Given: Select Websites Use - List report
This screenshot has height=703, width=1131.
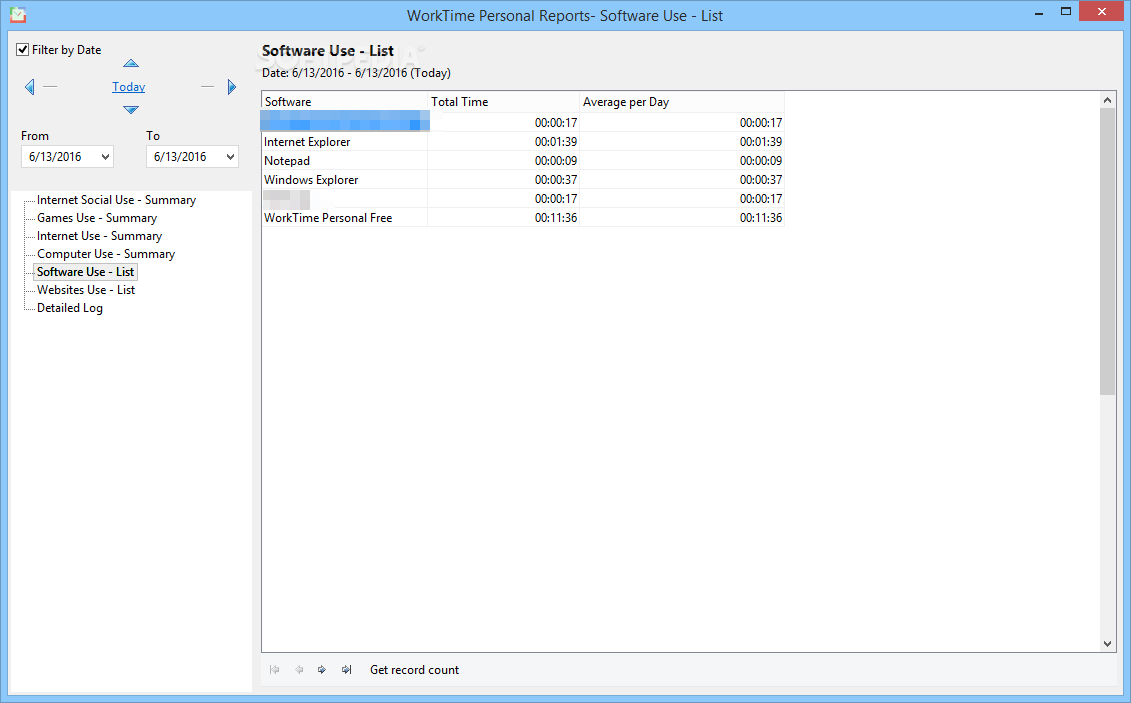Looking at the screenshot, I should (86, 290).
